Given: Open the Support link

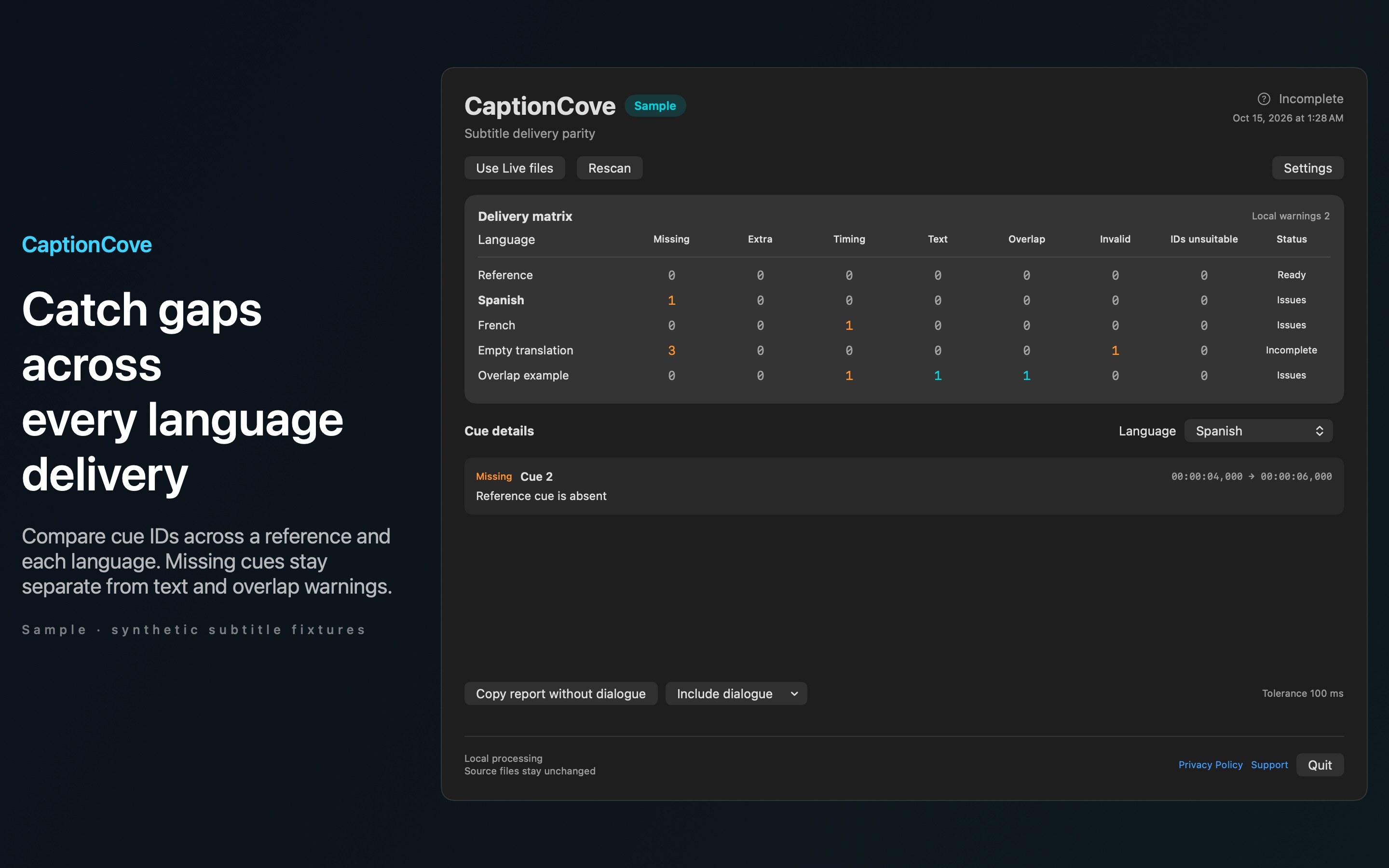Looking at the screenshot, I should [x=1269, y=765].
